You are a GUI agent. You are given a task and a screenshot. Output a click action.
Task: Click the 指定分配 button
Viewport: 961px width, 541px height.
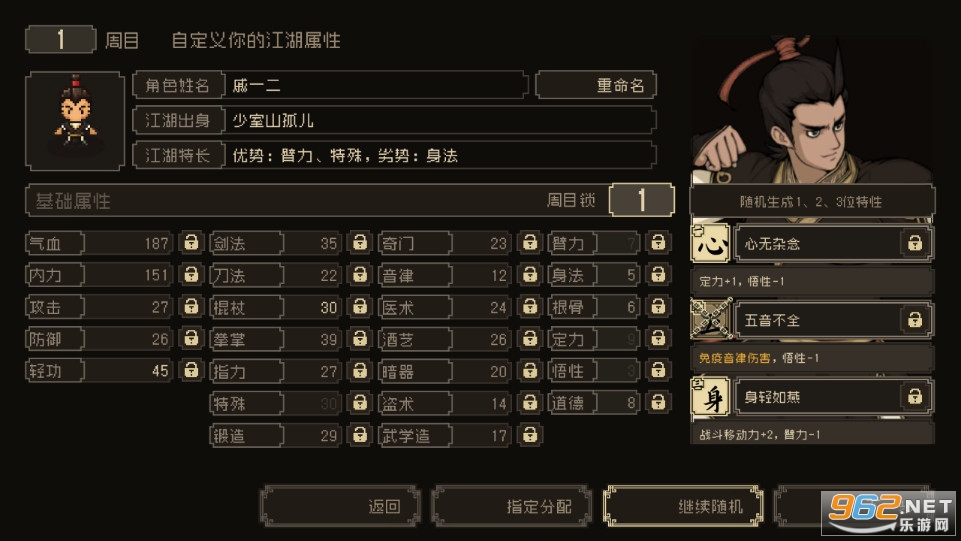(x=512, y=506)
